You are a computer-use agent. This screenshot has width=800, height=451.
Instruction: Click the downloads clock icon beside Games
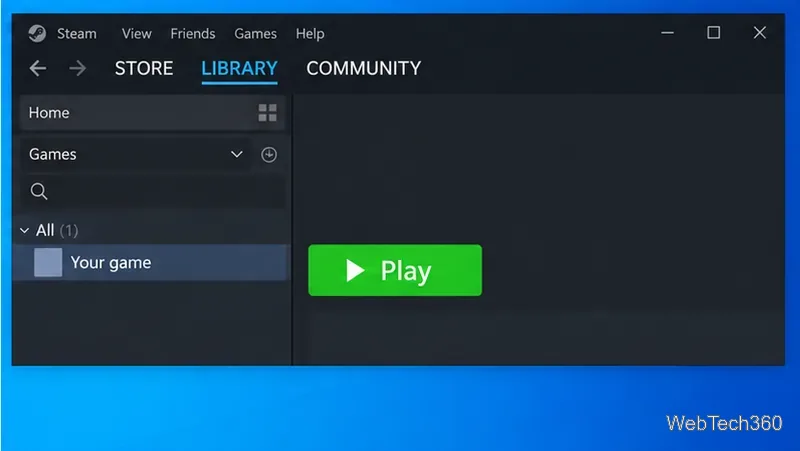pyautogui.click(x=269, y=155)
